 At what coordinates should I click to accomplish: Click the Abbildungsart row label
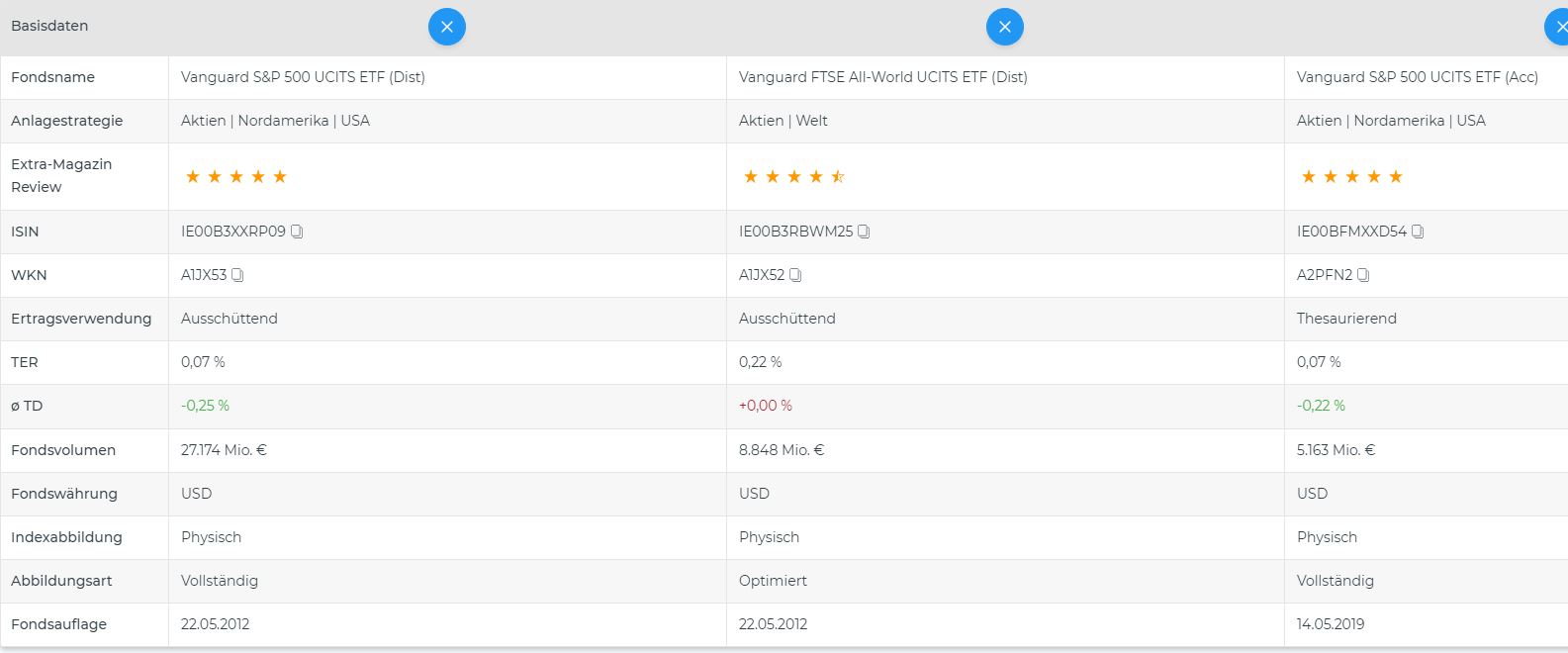click(61, 581)
